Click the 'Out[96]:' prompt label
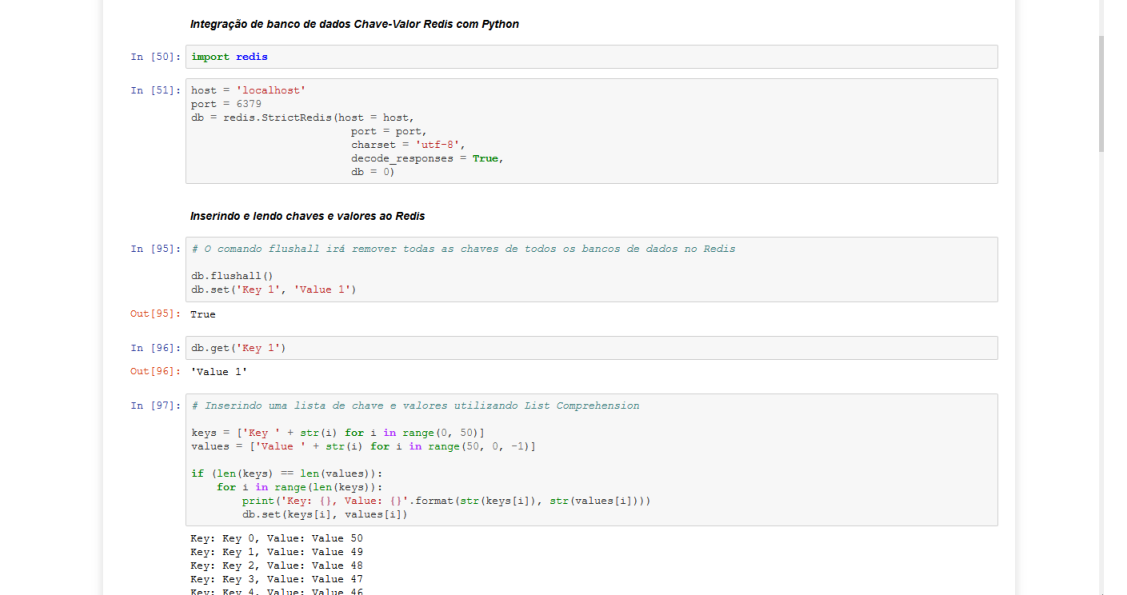Image resolution: width=1127 pixels, height=595 pixels. click(x=155, y=372)
